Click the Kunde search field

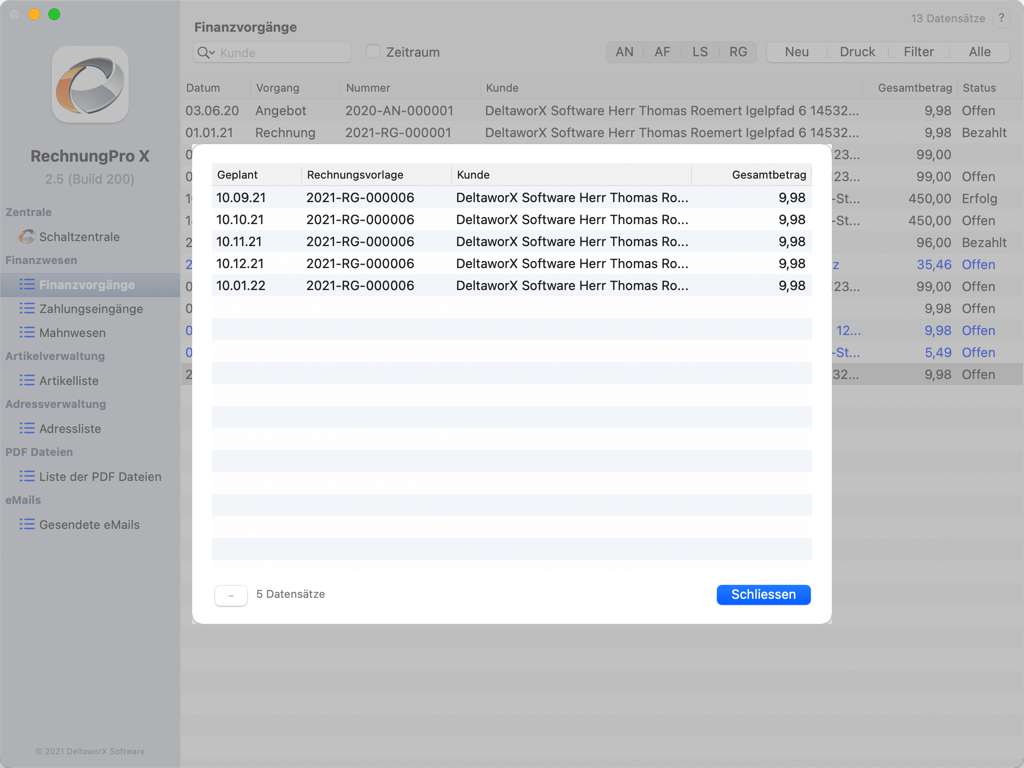[283, 53]
